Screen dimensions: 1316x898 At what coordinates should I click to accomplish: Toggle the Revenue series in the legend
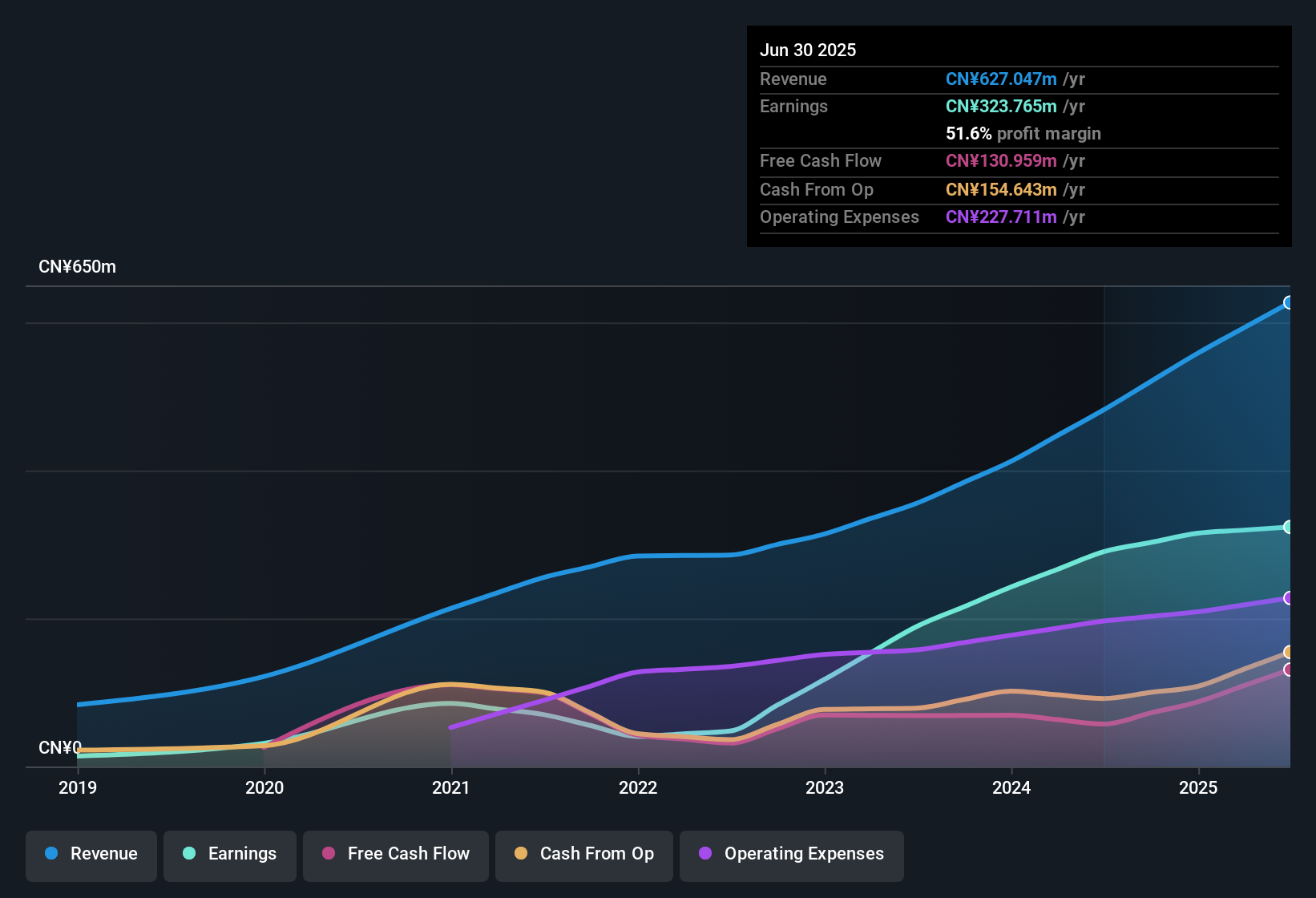coord(91,854)
